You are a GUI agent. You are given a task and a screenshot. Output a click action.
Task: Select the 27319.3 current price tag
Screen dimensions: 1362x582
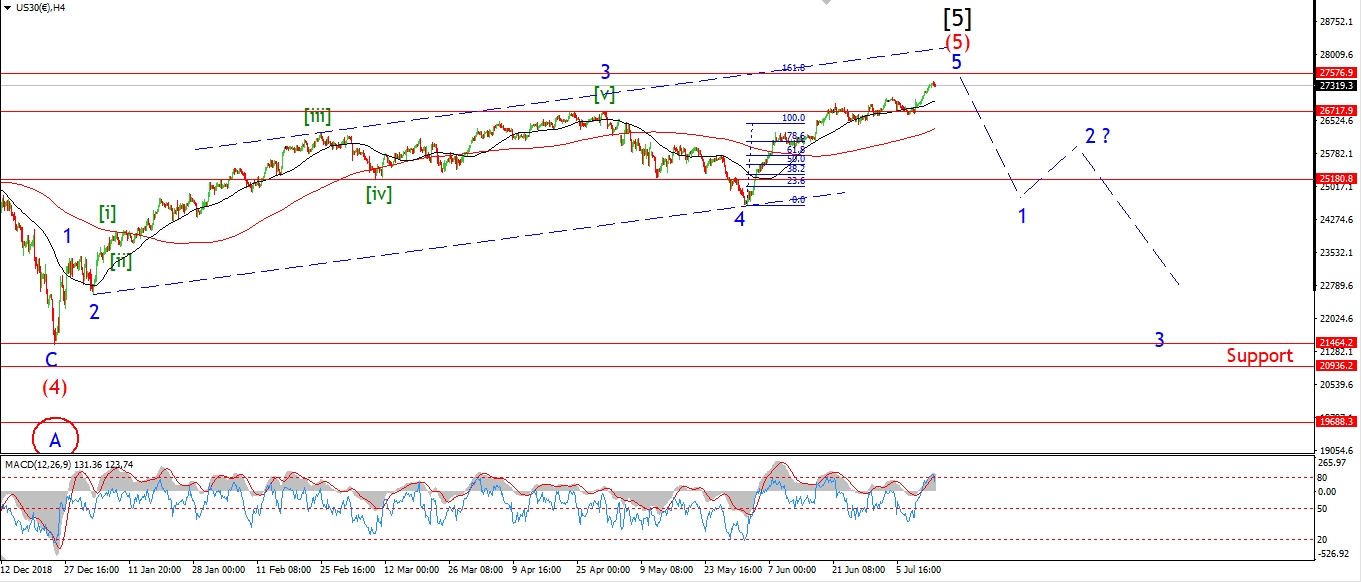click(x=1336, y=86)
